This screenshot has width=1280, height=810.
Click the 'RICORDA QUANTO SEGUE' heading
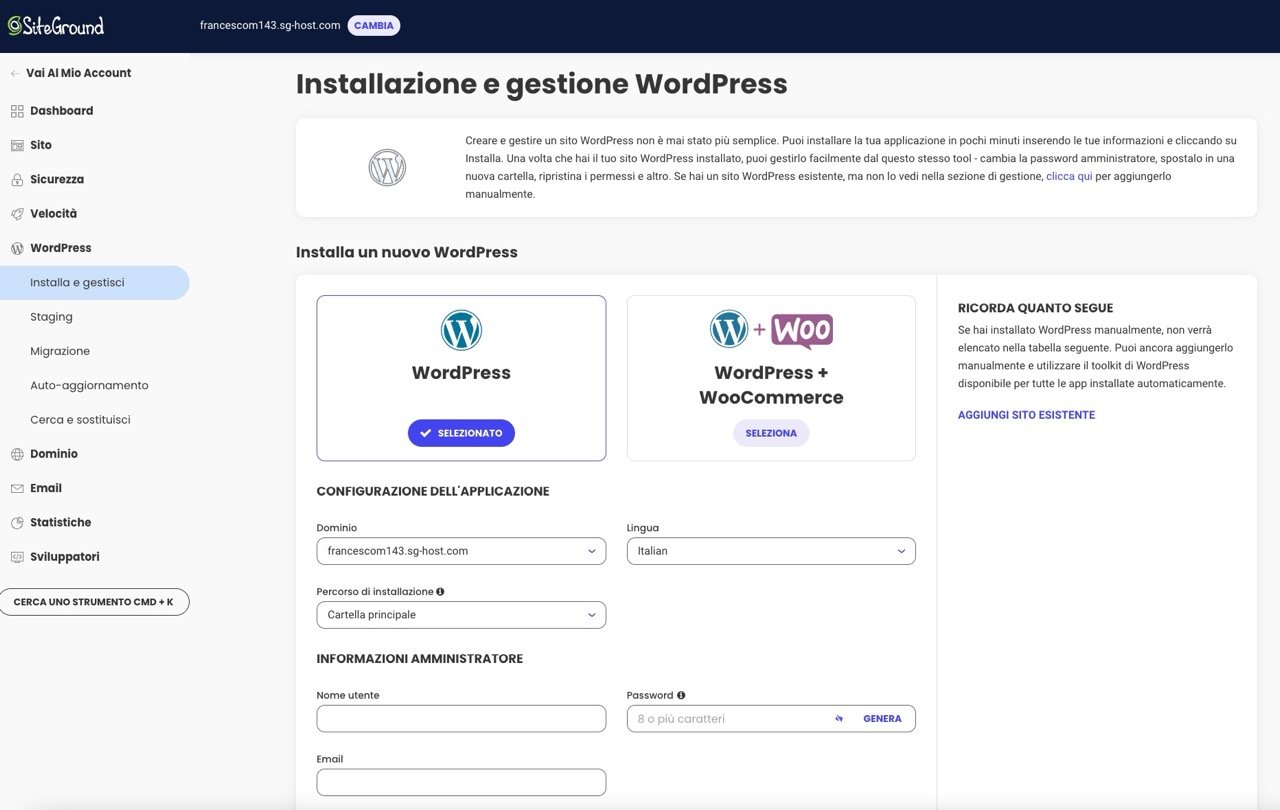tap(1035, 308)
